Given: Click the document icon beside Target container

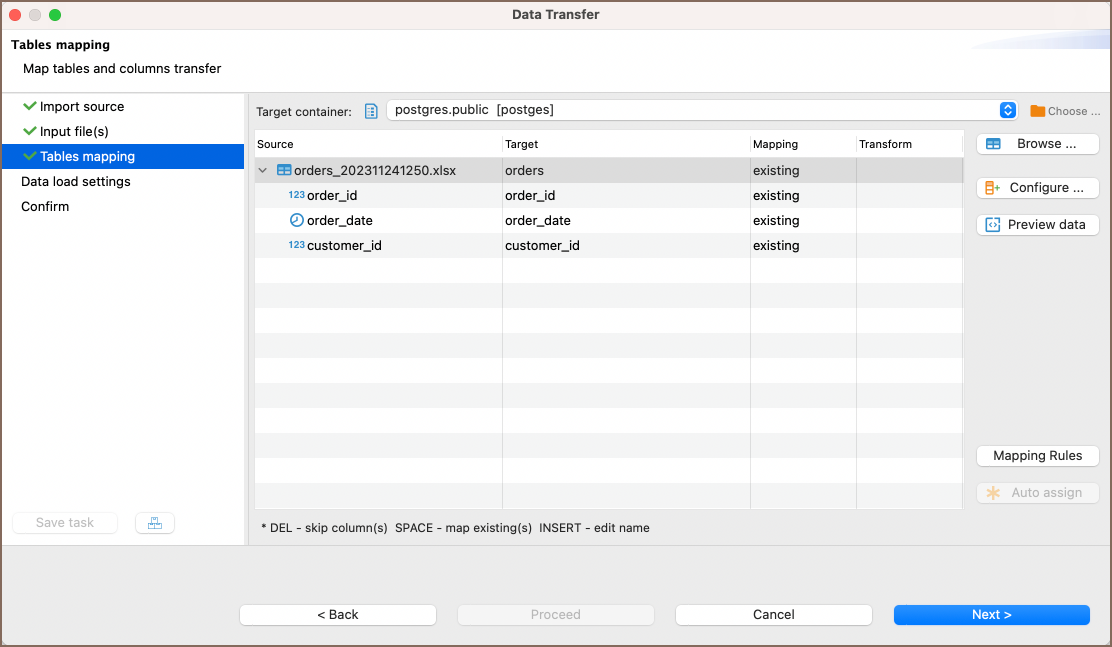Looking at the screenshot, I should pos(371,111).
